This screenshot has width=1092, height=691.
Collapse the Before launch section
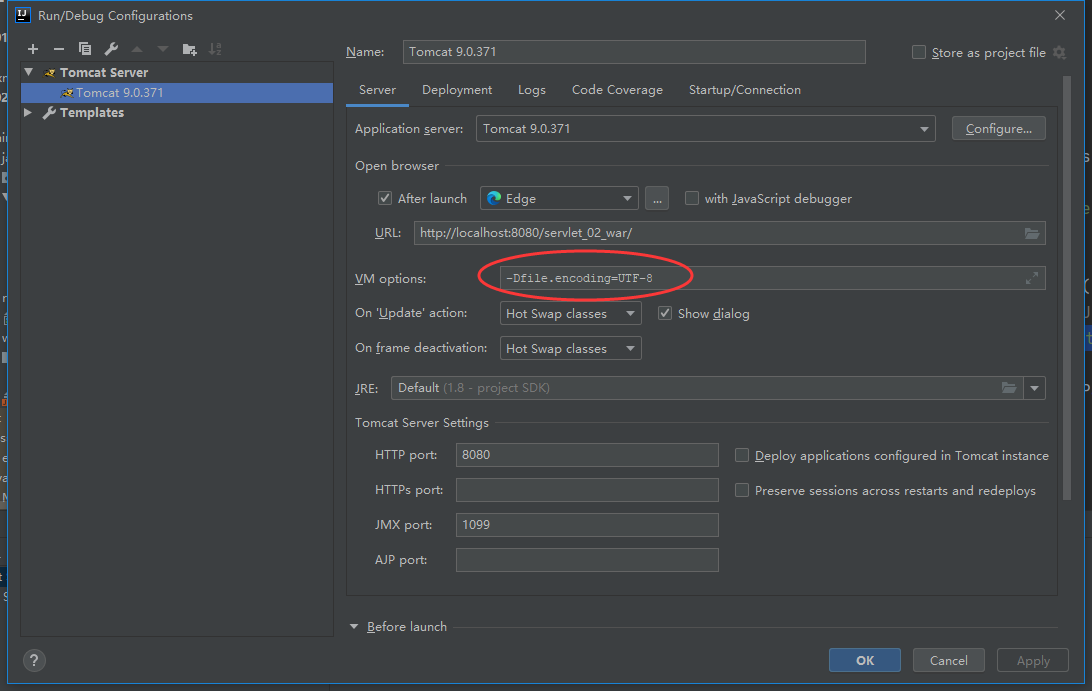(x=354, y=627)
